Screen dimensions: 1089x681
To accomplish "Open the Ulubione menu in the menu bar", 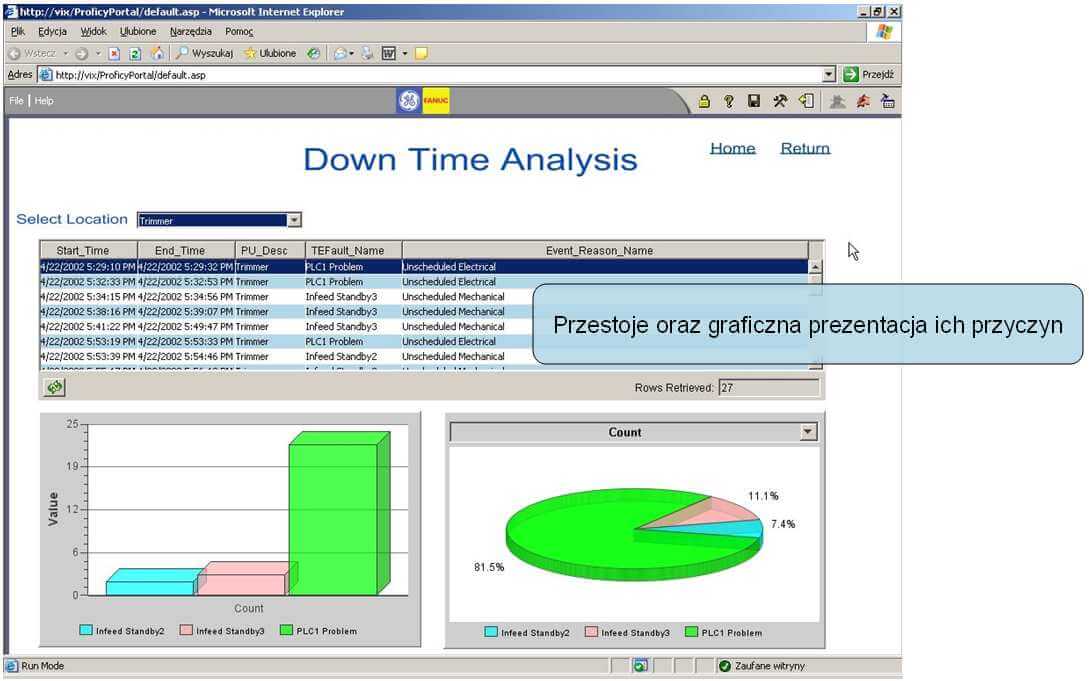I will click(x=138, y=31).
